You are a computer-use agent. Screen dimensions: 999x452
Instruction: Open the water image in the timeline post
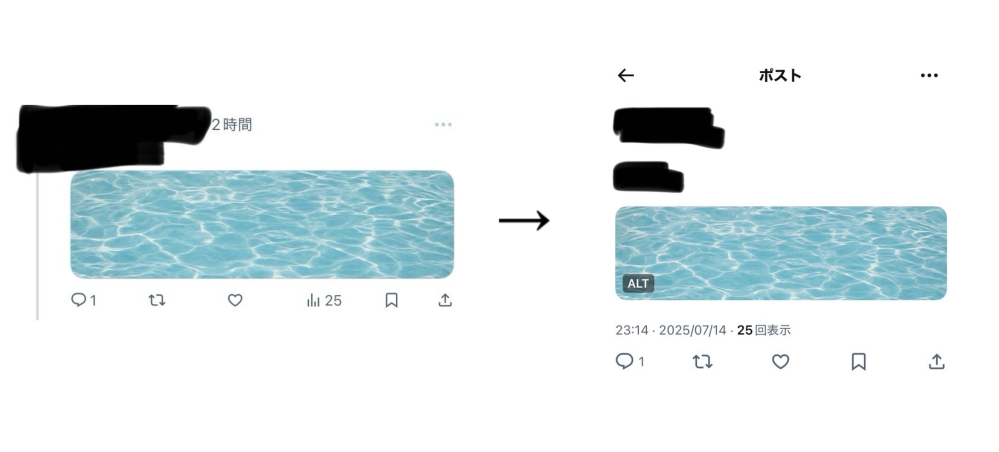click(x=262, y=224)
